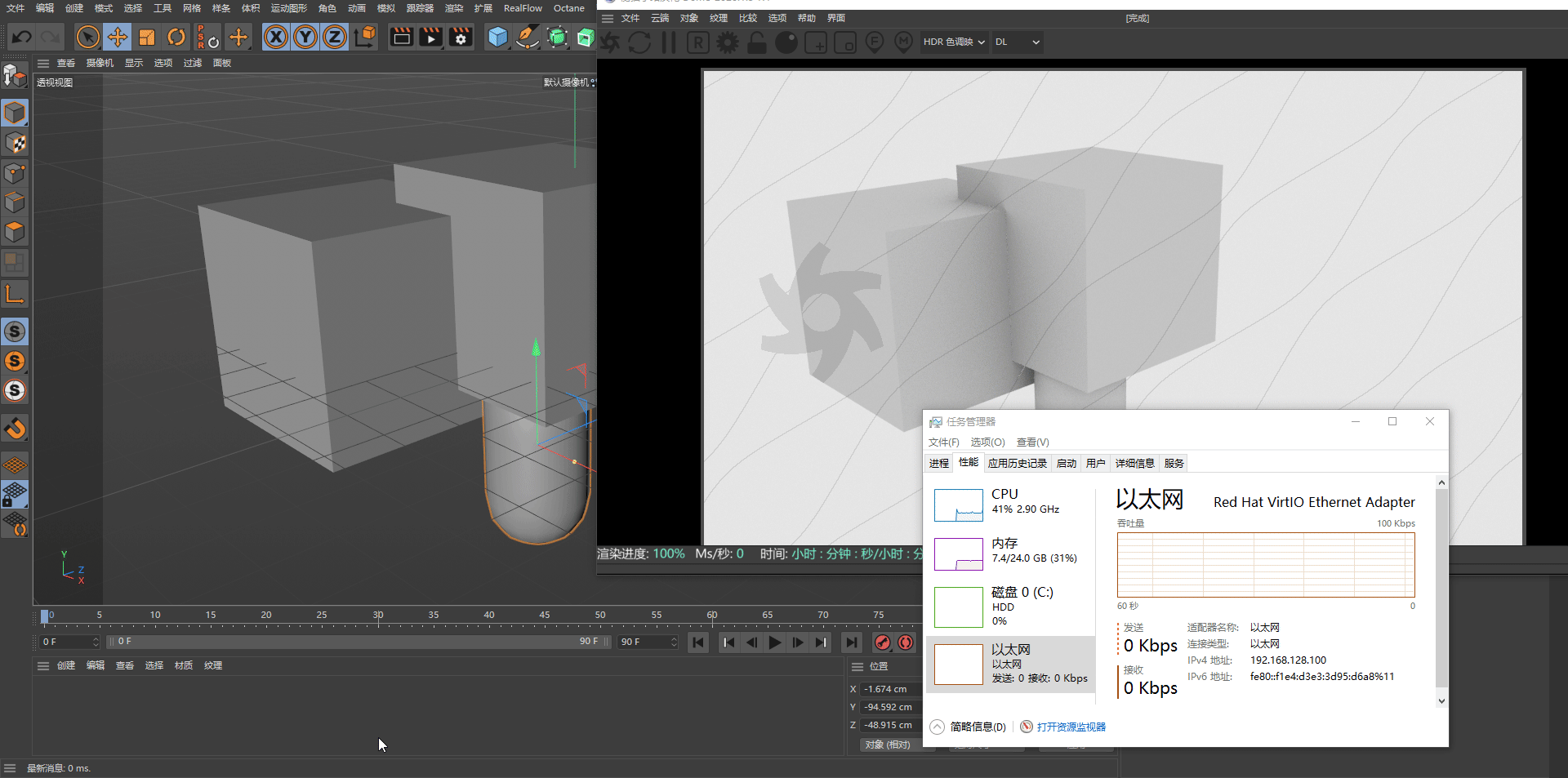Click the Scale tool icon
The height and width of the screenshot is (778, 1568).
[x=147, y=37]
